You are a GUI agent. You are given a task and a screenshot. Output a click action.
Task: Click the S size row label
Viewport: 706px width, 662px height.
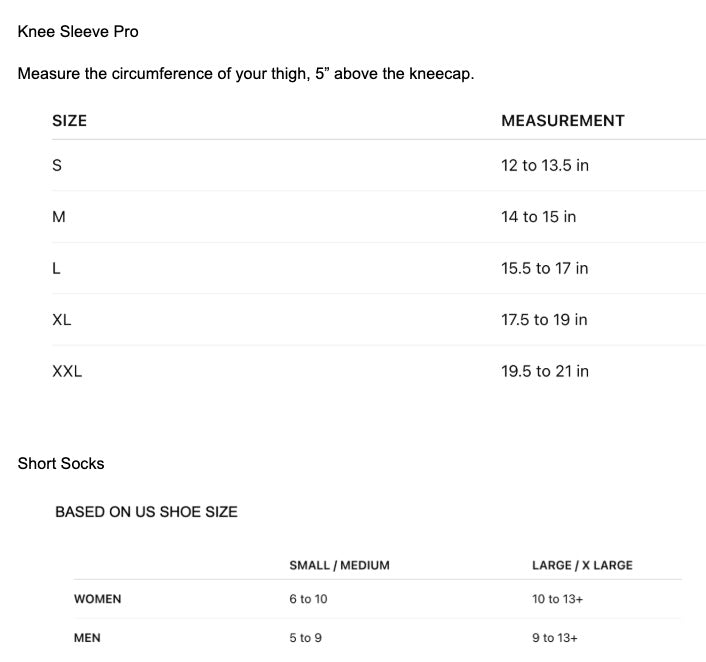point(57,166)
